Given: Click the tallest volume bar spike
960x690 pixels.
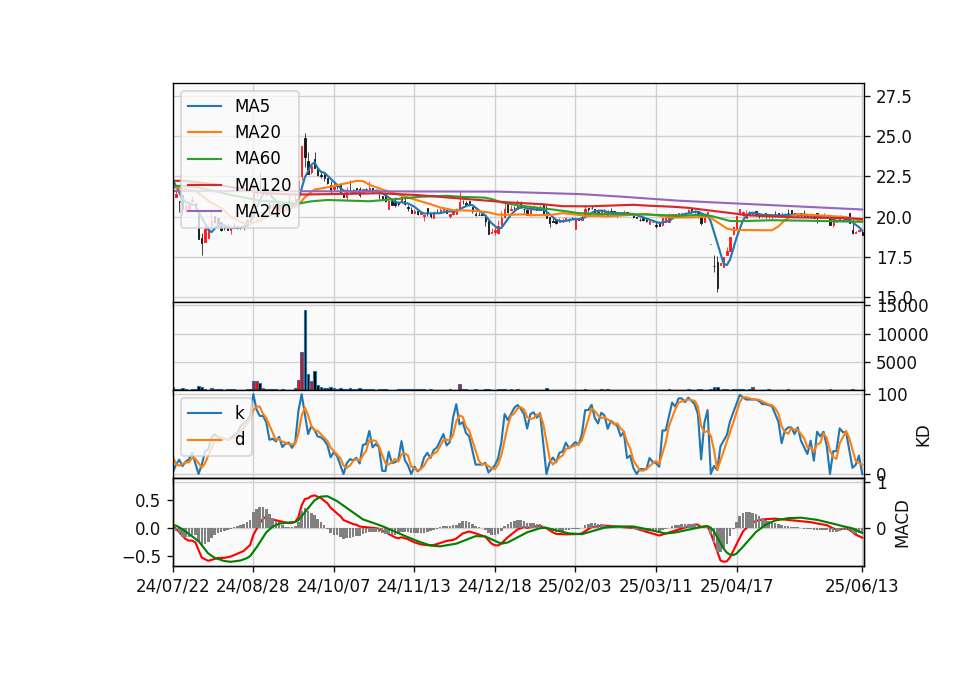Looking at the screenshot, I should [306, 350].
